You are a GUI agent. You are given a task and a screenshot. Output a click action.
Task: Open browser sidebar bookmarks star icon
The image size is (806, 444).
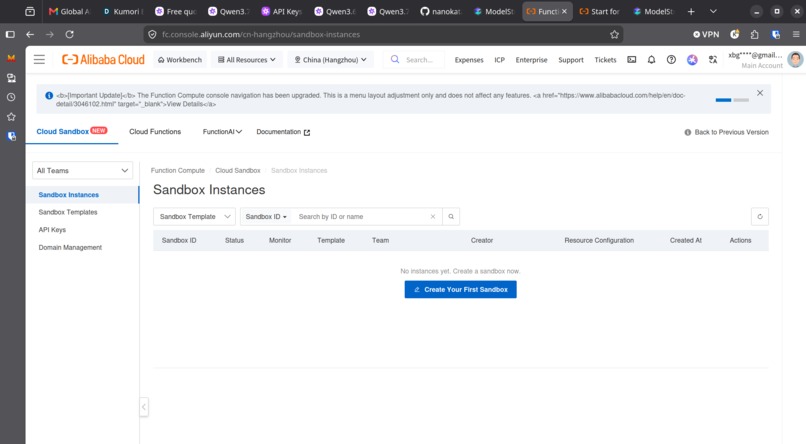click(11, 117)
